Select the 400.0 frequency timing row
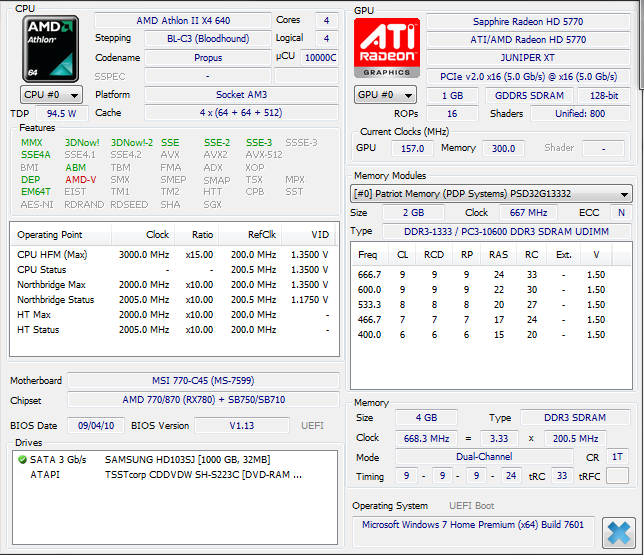The width and height of the screenshot is (644, 555). 491,334
